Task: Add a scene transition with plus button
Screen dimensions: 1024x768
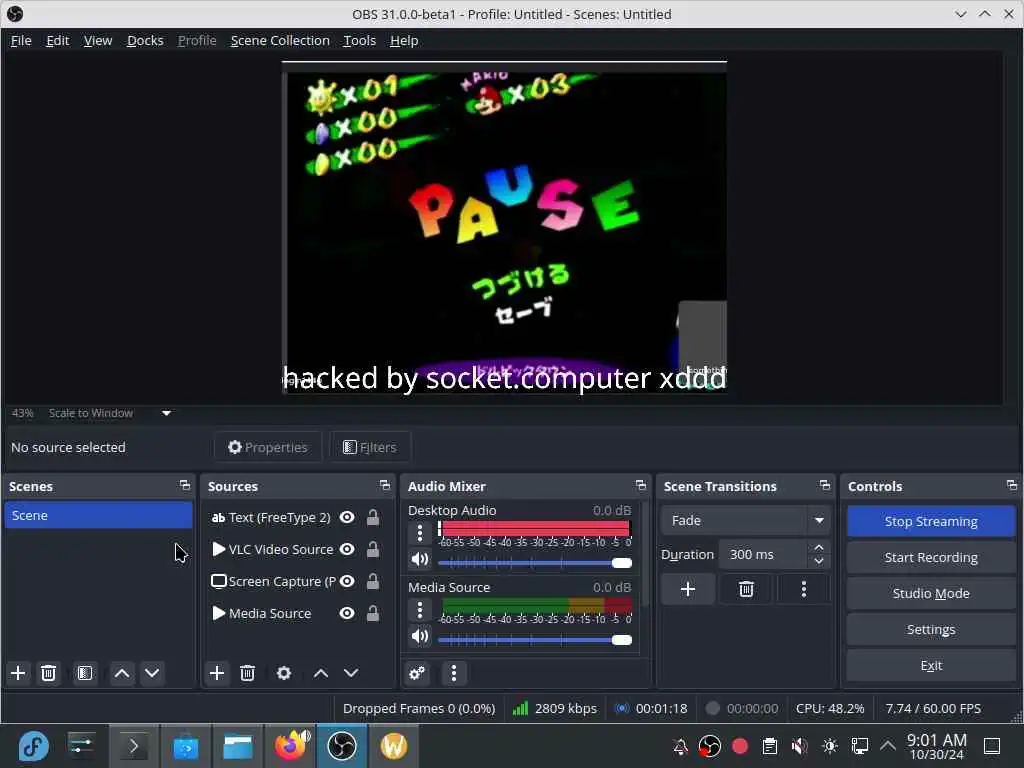Action: click(x=688, y=589)
